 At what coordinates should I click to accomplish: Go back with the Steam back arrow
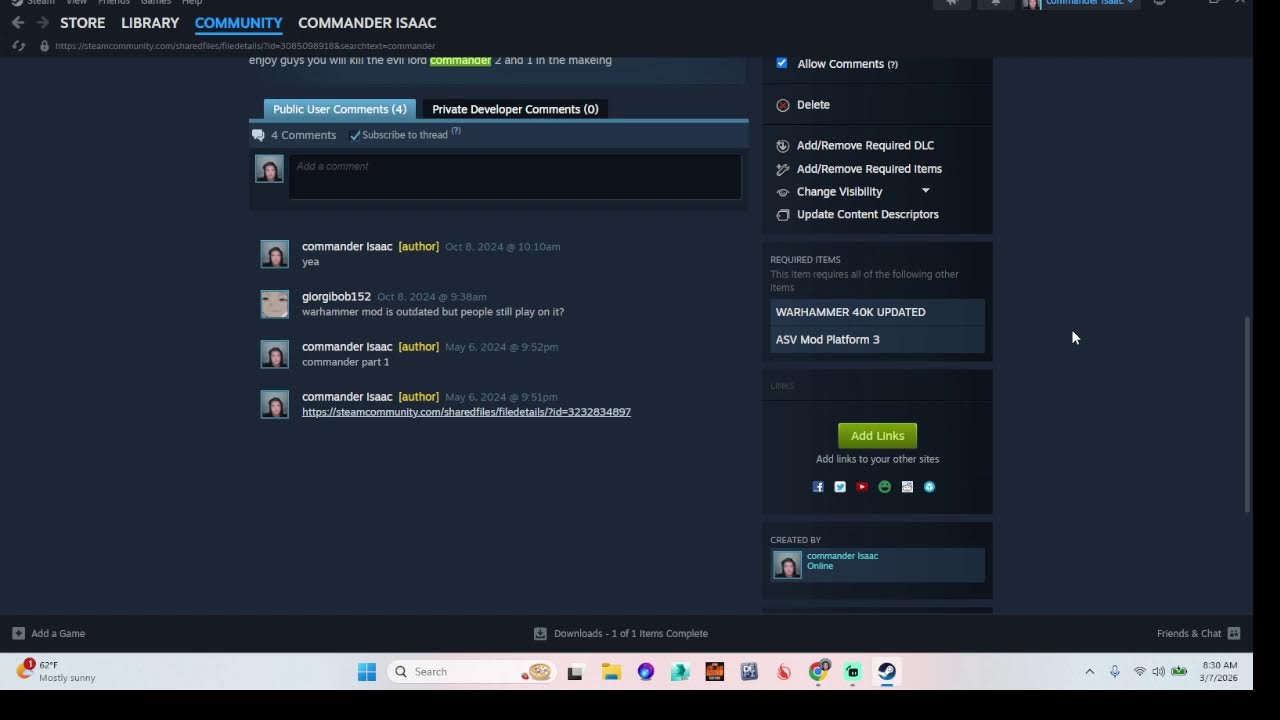click(x=18, y=22)
